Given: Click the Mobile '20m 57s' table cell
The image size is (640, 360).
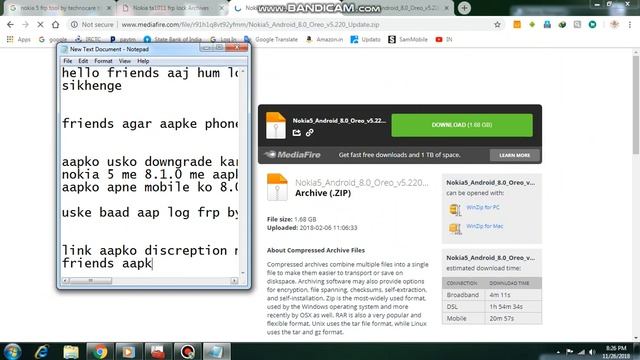Looking at the screenshot, I should (x=513, y=318).
